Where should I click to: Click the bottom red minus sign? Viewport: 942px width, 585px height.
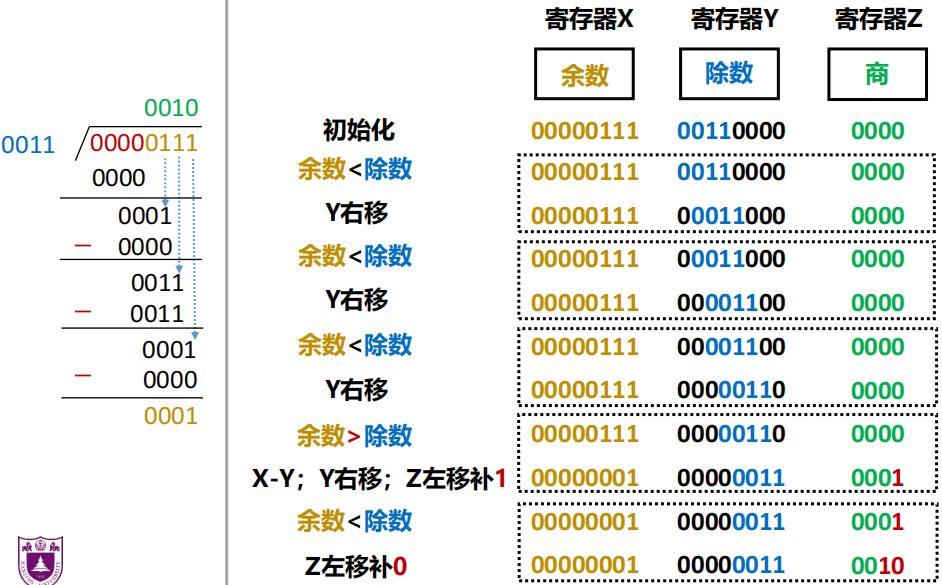tap(83, 376)
